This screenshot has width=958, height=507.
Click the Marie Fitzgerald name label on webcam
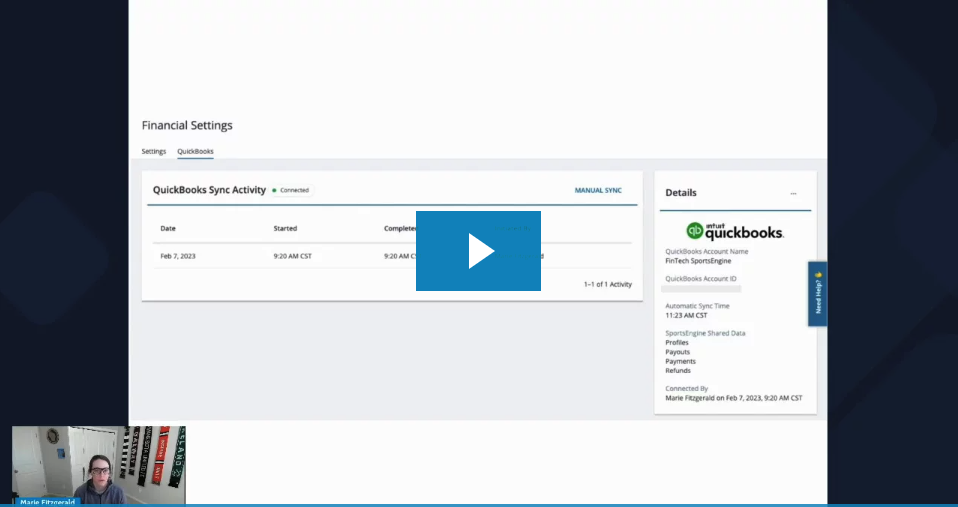click(x=46, y=502)
